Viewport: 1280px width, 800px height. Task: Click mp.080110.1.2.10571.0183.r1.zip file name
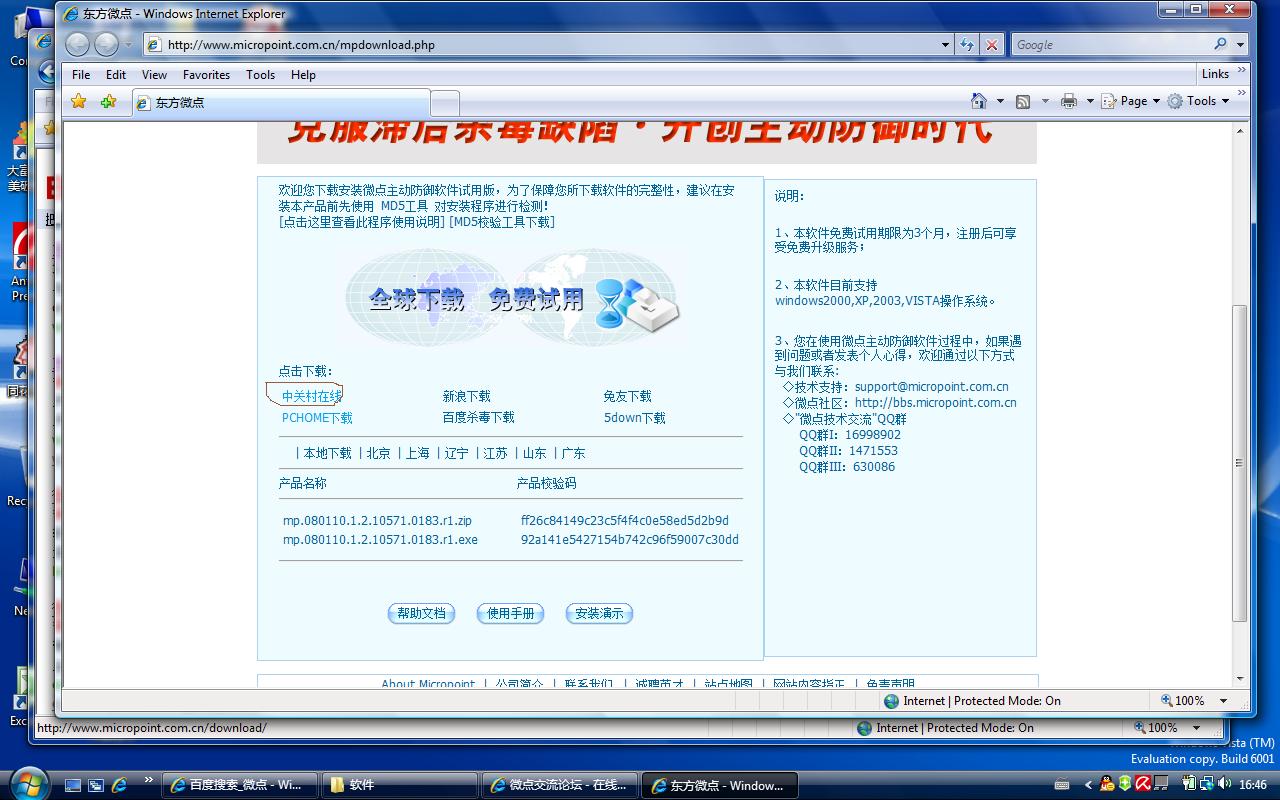377,521
